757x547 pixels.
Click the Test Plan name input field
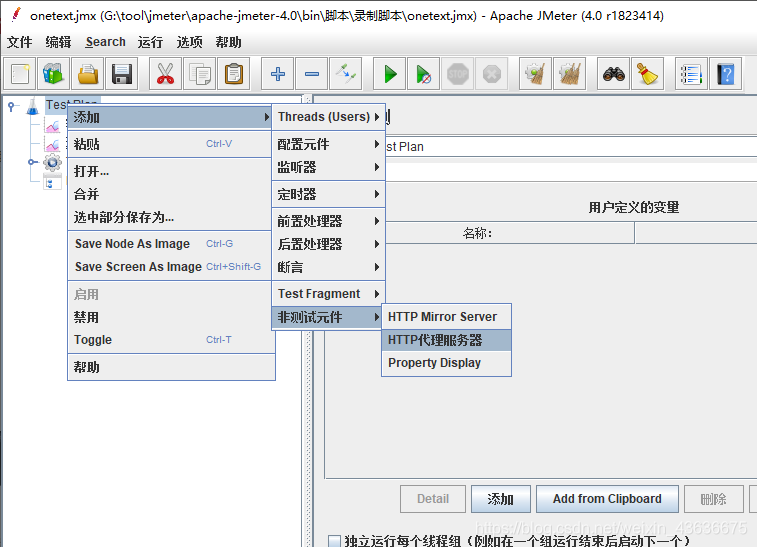pyautogui.click(x=571, y=146)
